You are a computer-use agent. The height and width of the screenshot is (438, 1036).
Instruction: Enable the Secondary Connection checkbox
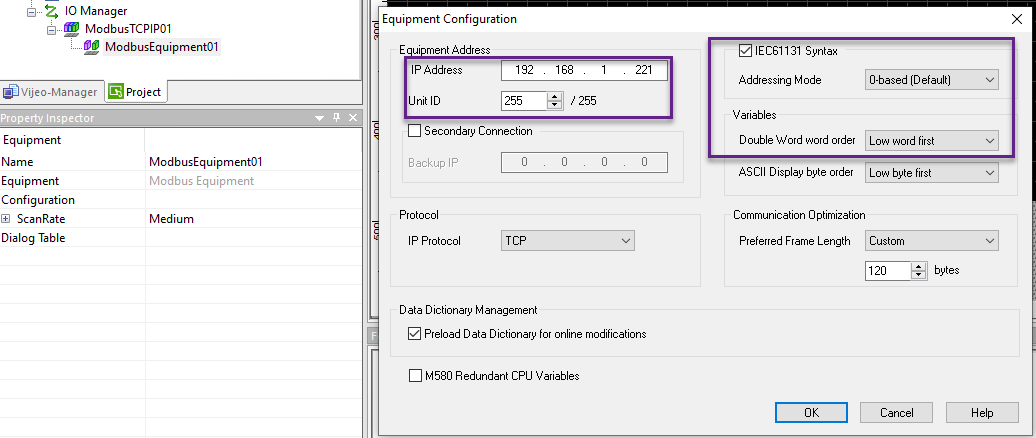pyautogui.click(x=415, y=131)
